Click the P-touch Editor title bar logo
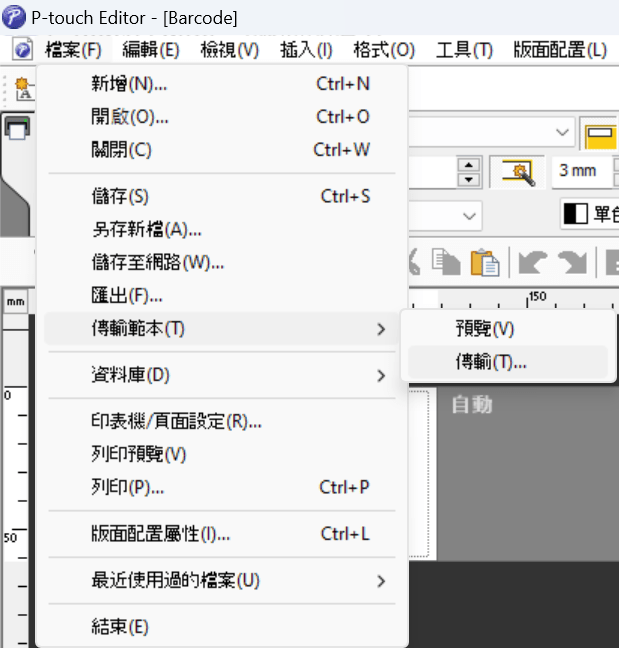The width and height of the screenshot is (619, 648). point(14,17)
